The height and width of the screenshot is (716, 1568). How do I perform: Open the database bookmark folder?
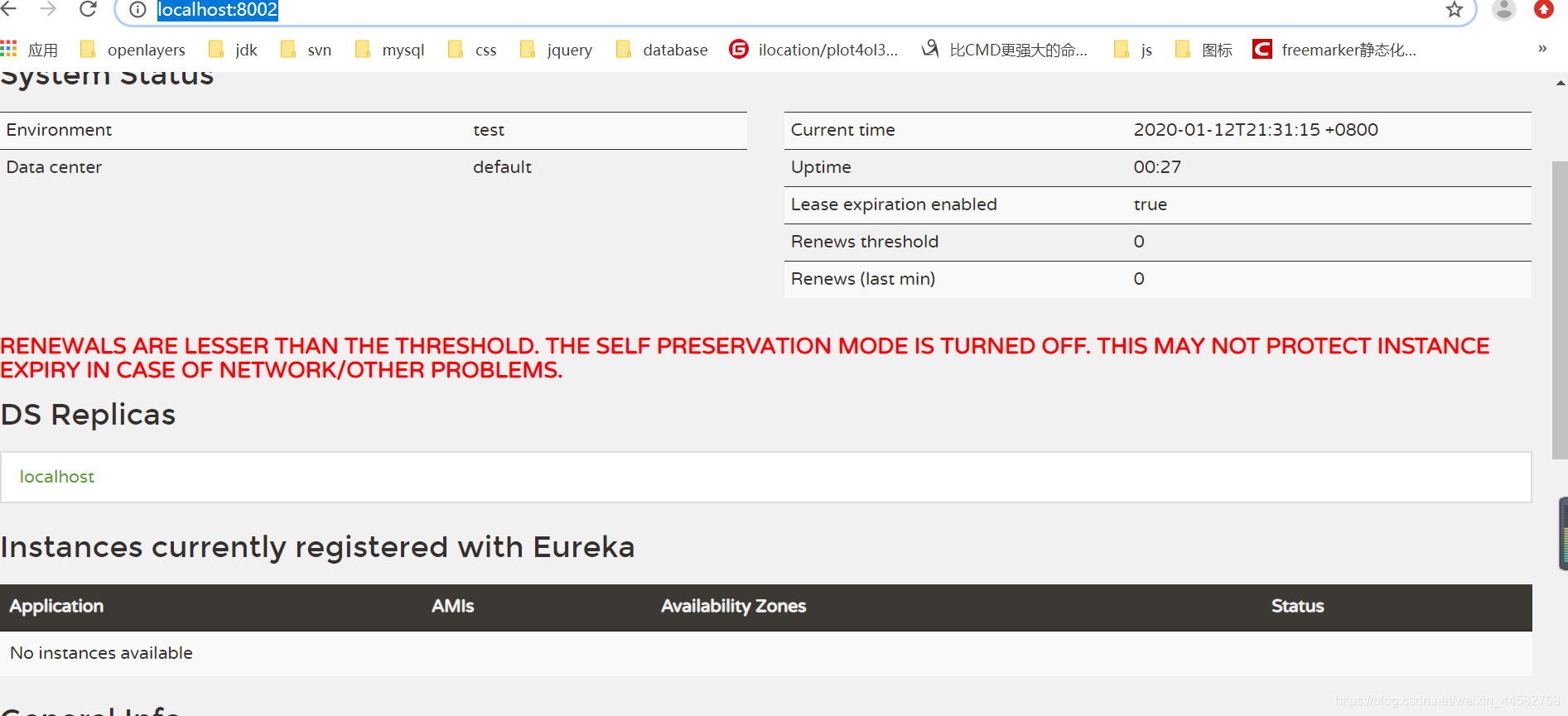point(662,50)
